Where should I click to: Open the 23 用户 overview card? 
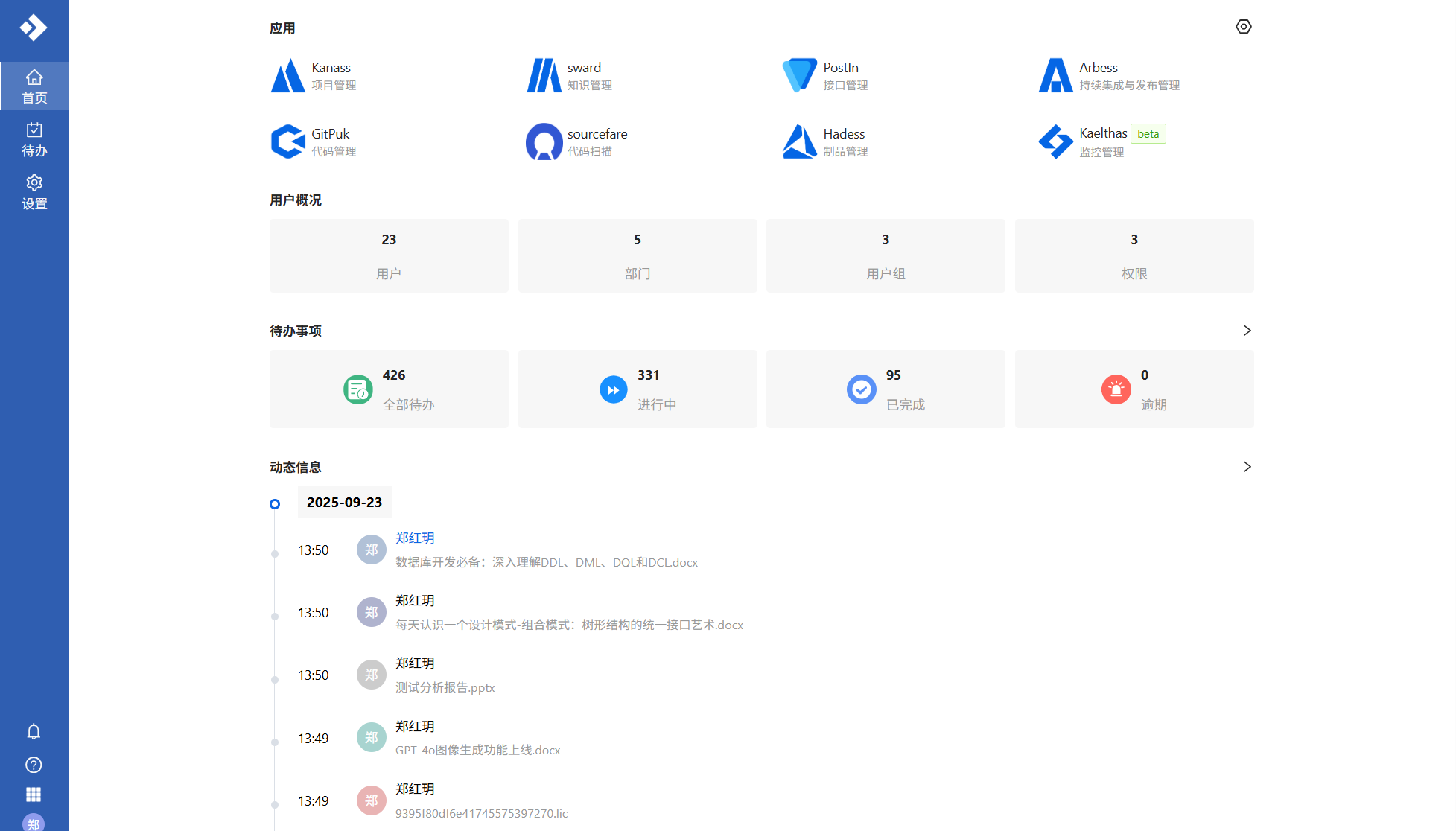coord(389,255)
